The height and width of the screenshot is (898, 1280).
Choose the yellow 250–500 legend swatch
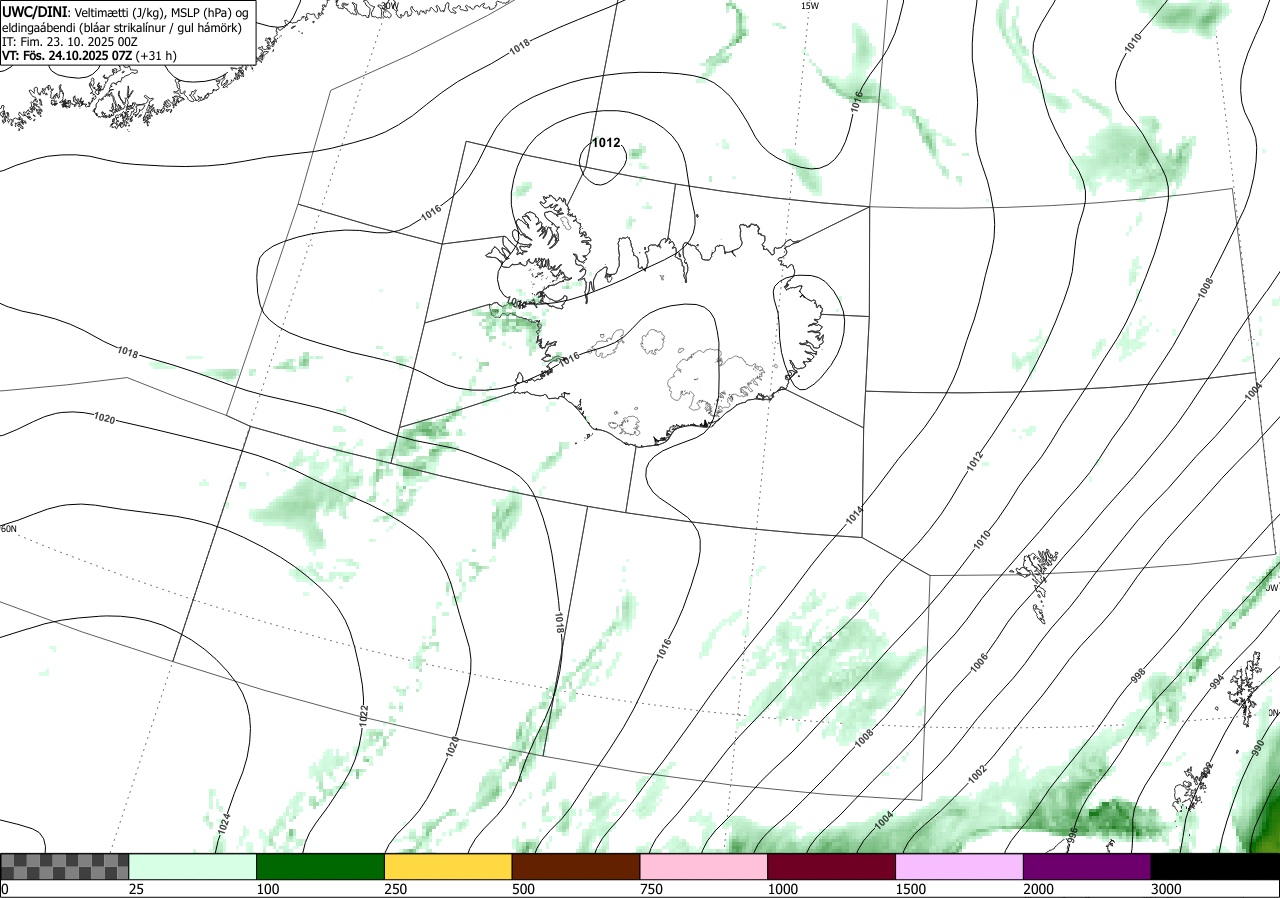[449, 866]
